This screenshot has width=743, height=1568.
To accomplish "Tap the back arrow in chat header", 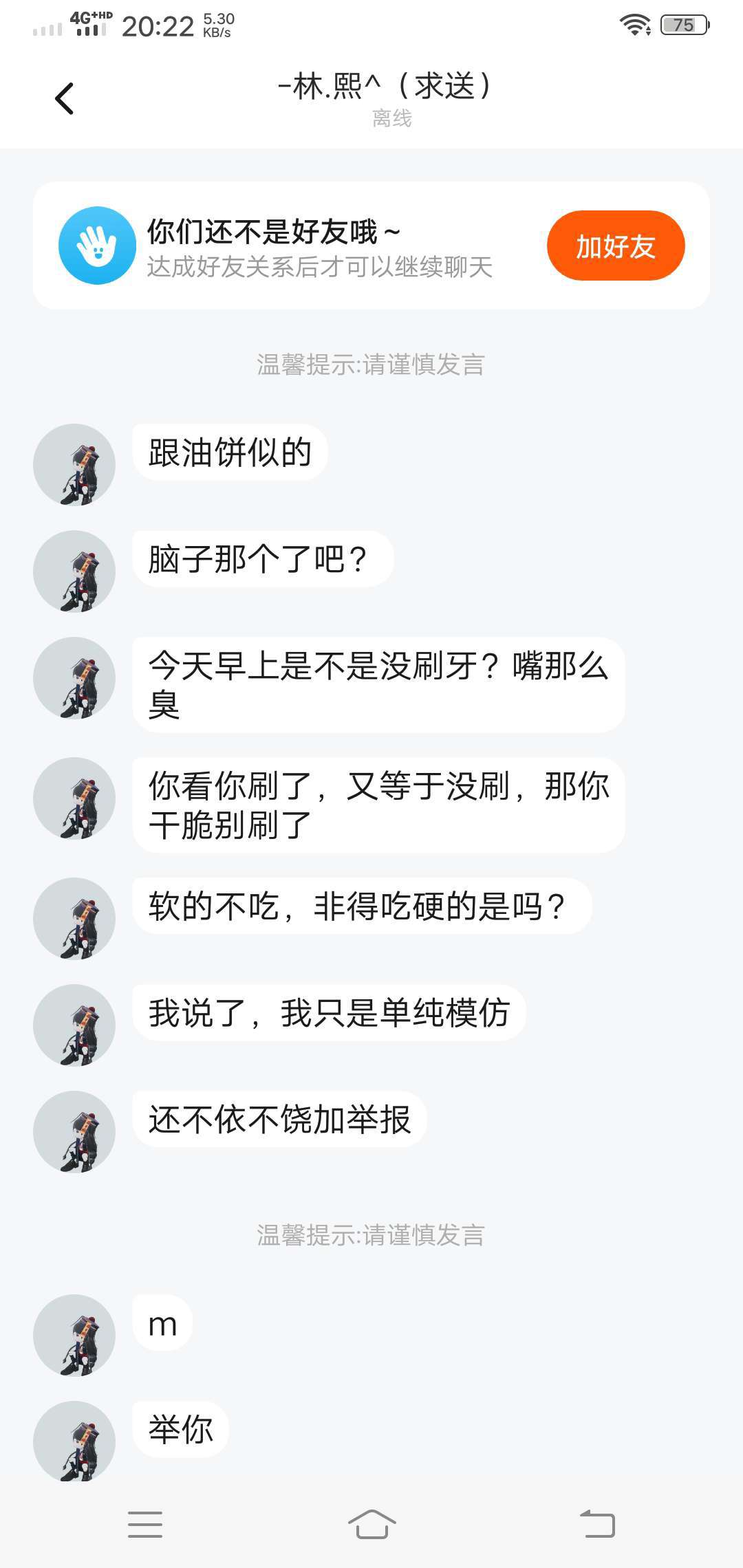I will [64, 98].
